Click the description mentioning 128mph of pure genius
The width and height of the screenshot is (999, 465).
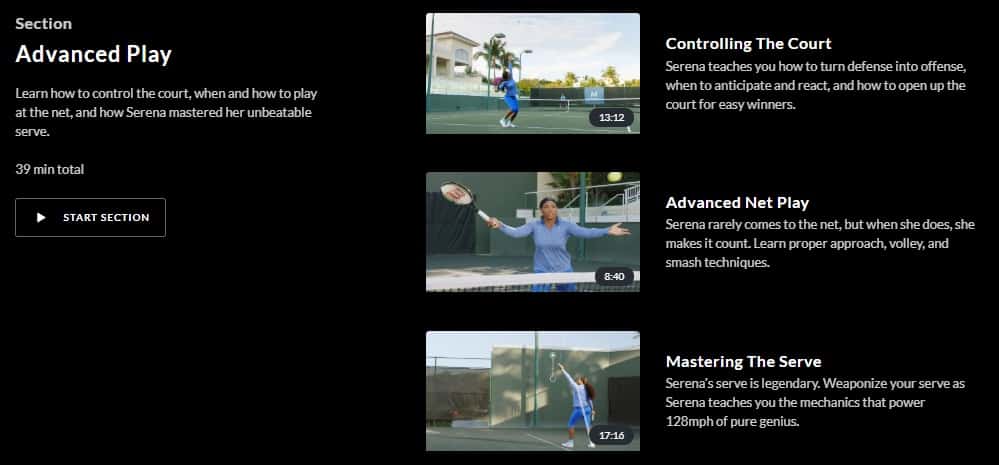pyautogui.click(x=815, y=403)
